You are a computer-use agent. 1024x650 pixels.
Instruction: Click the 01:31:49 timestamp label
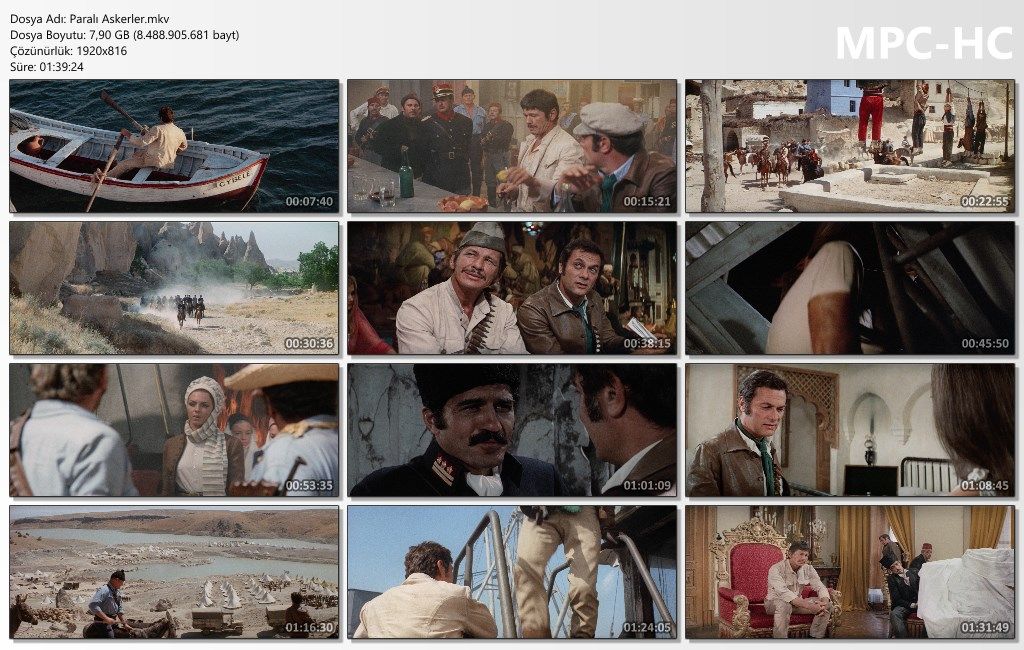tap(985, 627)
